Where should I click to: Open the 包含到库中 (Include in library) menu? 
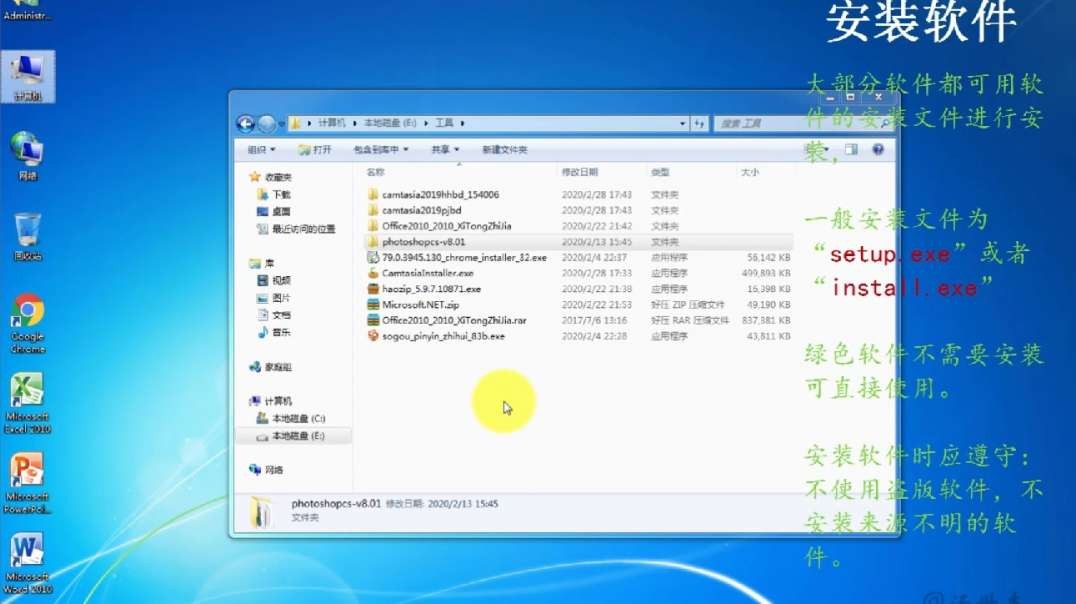381,149
